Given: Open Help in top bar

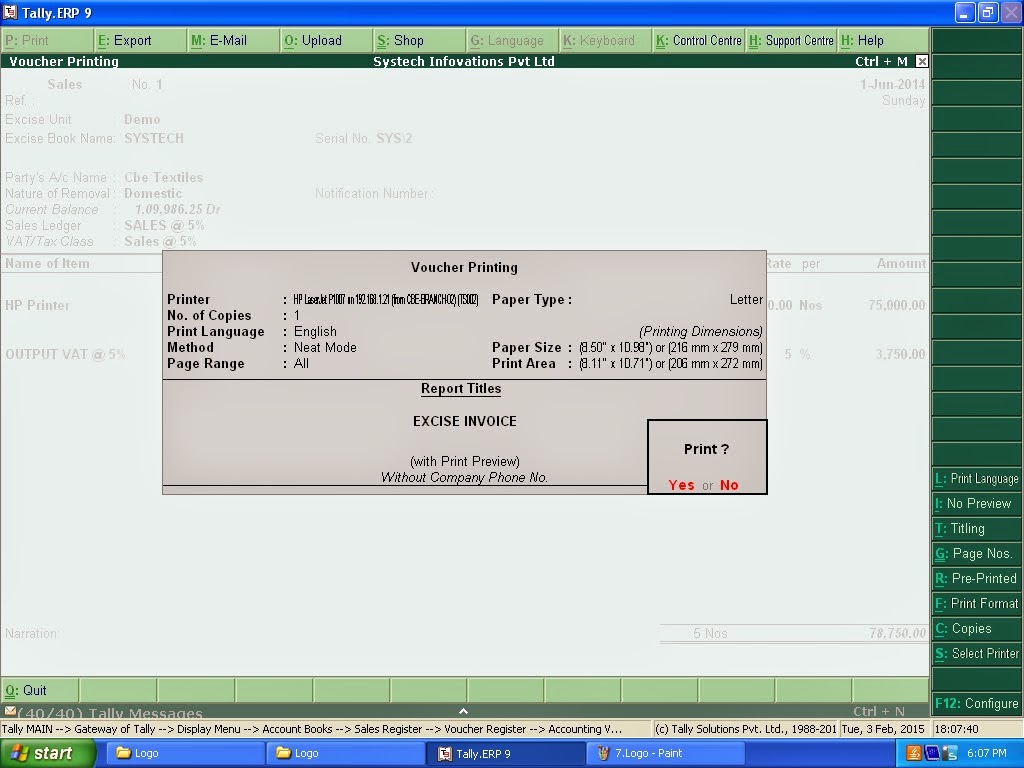Looking at the screenshot, I should [883, 40].
